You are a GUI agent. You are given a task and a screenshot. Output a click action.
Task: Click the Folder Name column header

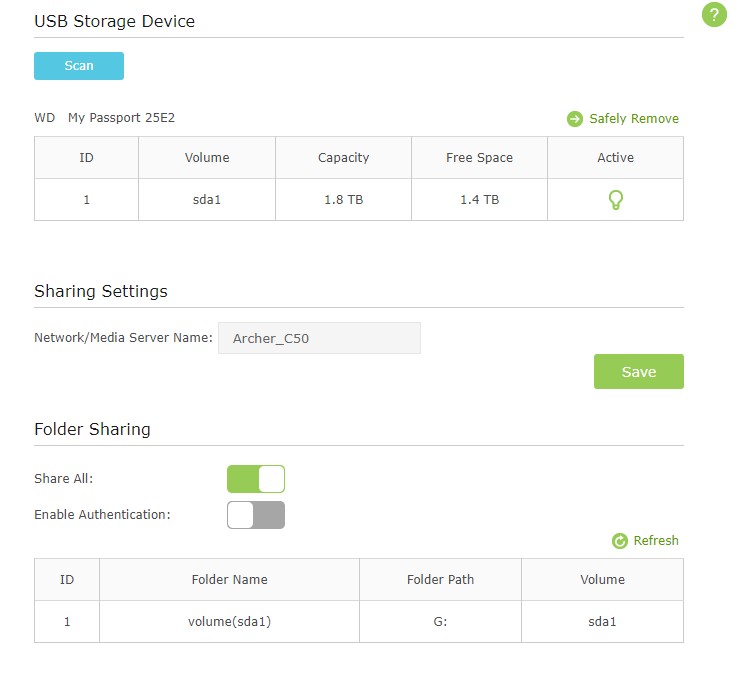pyautogui.click(x=229, y=580)
